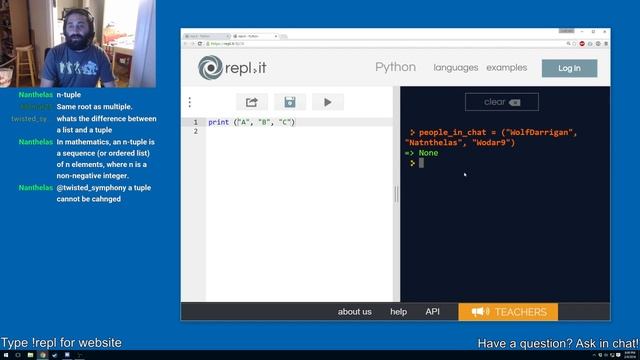This screenshot has width=640, height=360.
Task: Open the about us link
Action: (354, 312)
